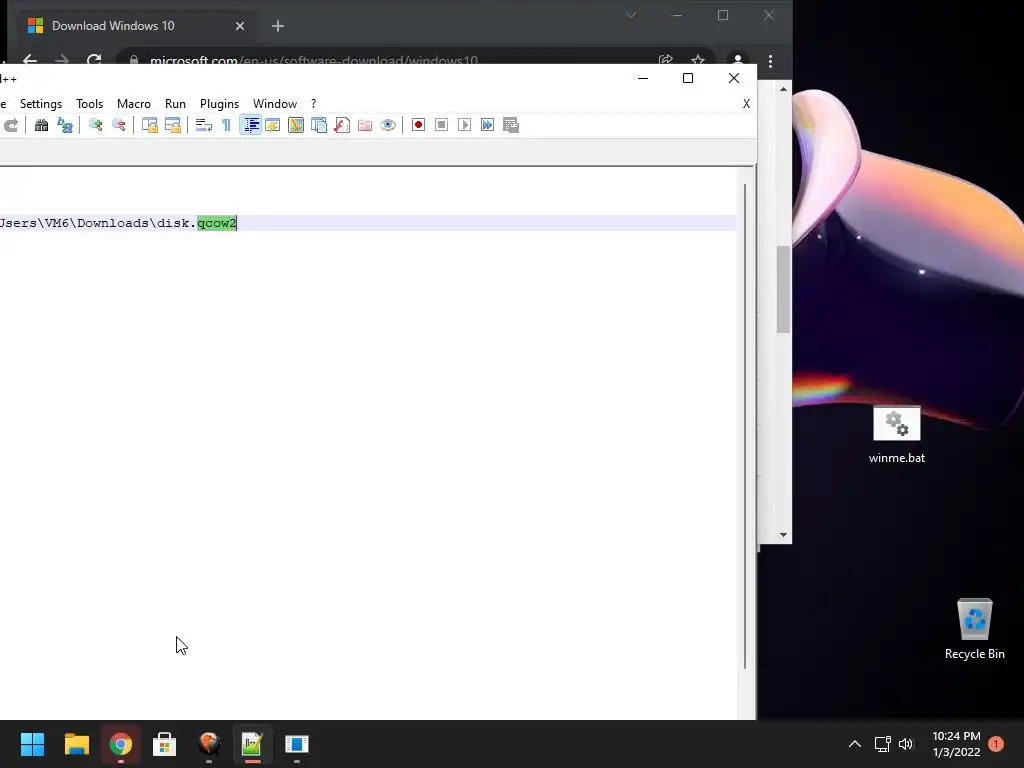Open the Replace dialog toolbar icon
Image resolution: width=1024 pixels, height=768 pixels.
tap(65, 125)
